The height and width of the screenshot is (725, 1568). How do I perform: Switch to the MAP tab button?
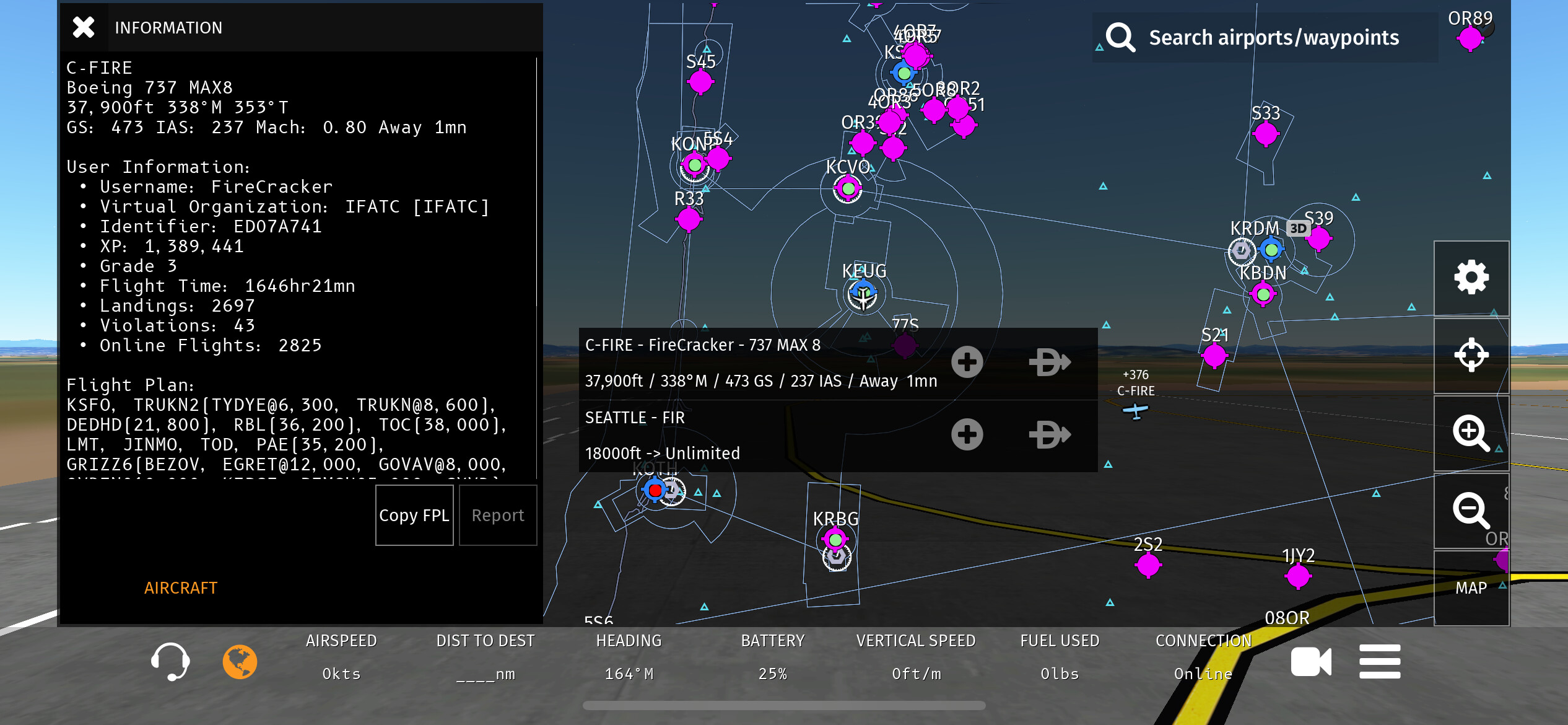[x=1471, y=587]
